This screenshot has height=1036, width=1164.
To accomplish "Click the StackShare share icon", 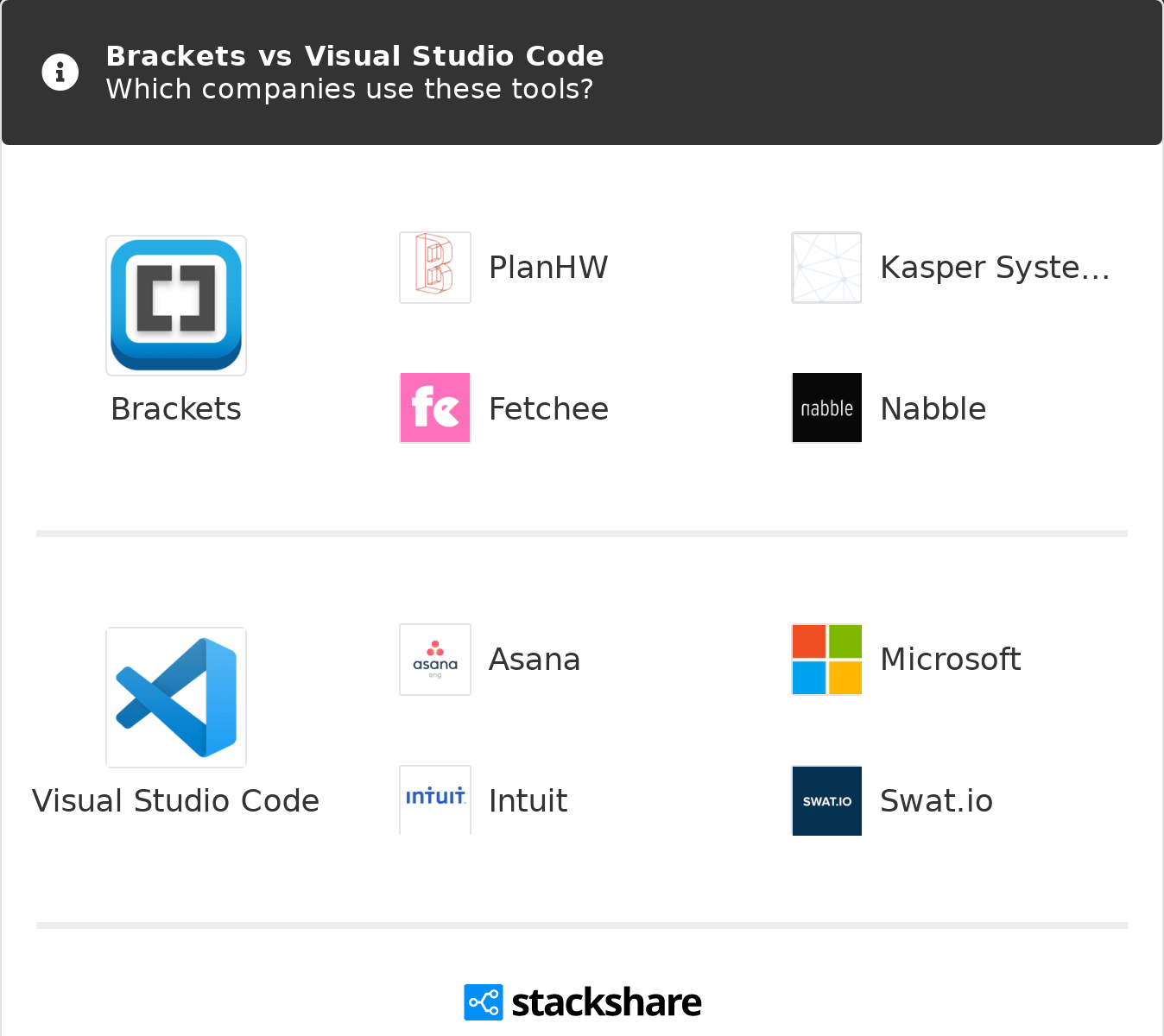I will [x=483, y=1002].
